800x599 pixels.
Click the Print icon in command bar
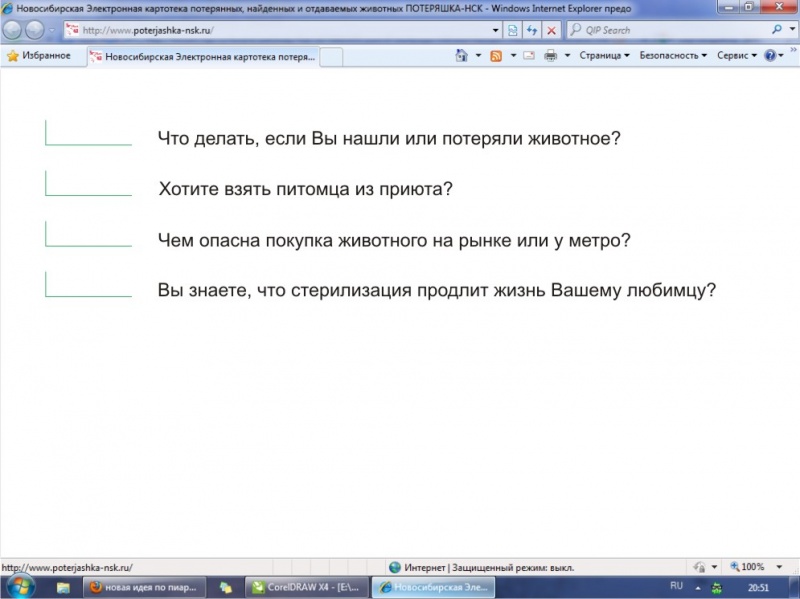[x=550, y=56]
